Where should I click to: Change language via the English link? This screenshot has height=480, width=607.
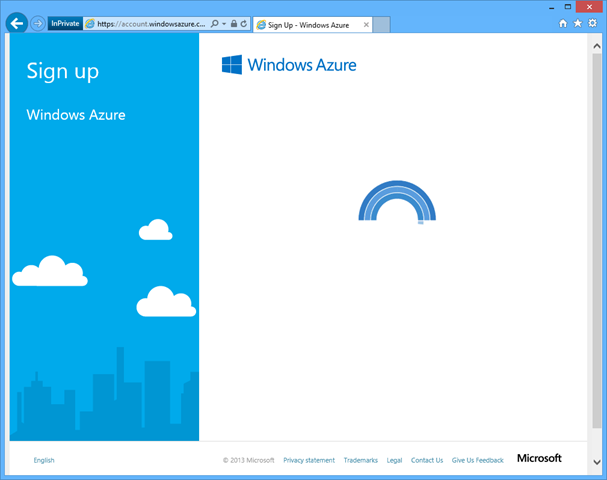coord(44,460)
